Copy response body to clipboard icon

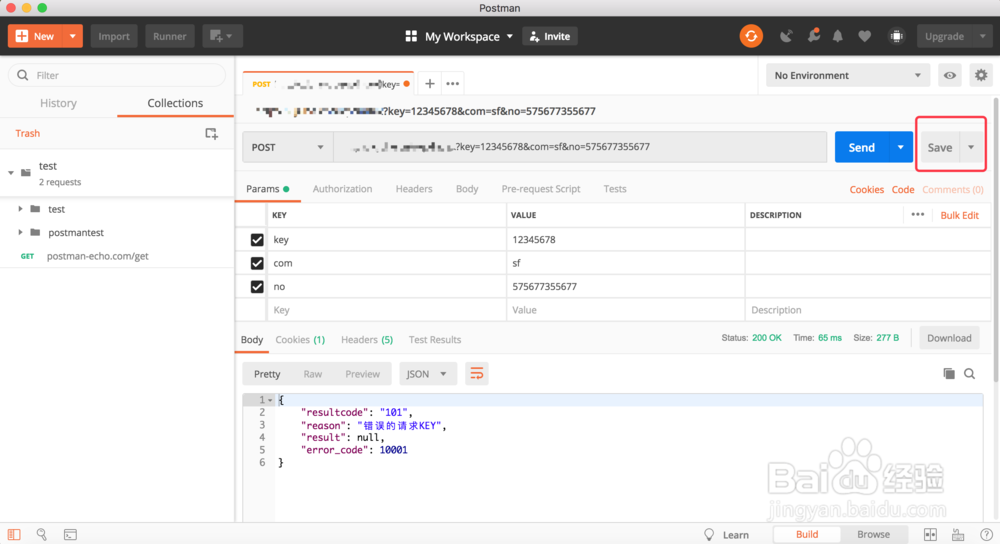coord(948,374)
